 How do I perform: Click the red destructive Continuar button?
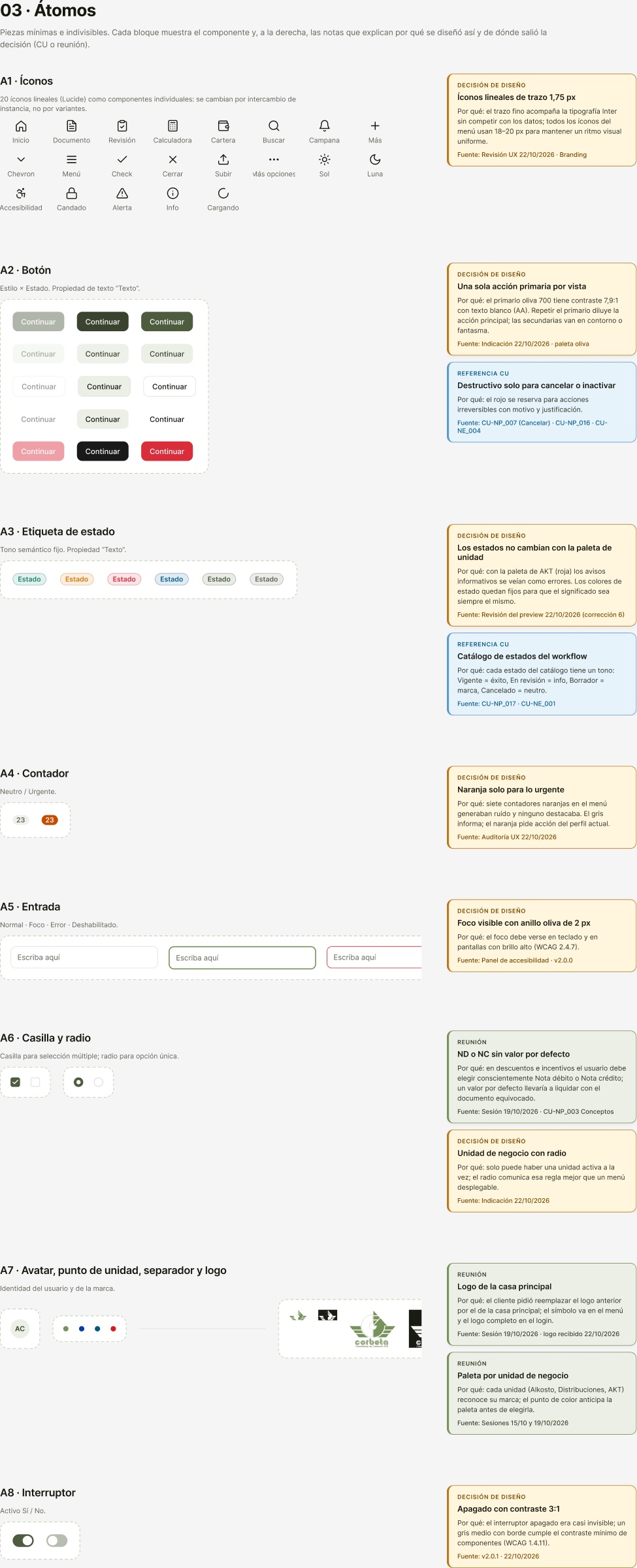(167, 451)
